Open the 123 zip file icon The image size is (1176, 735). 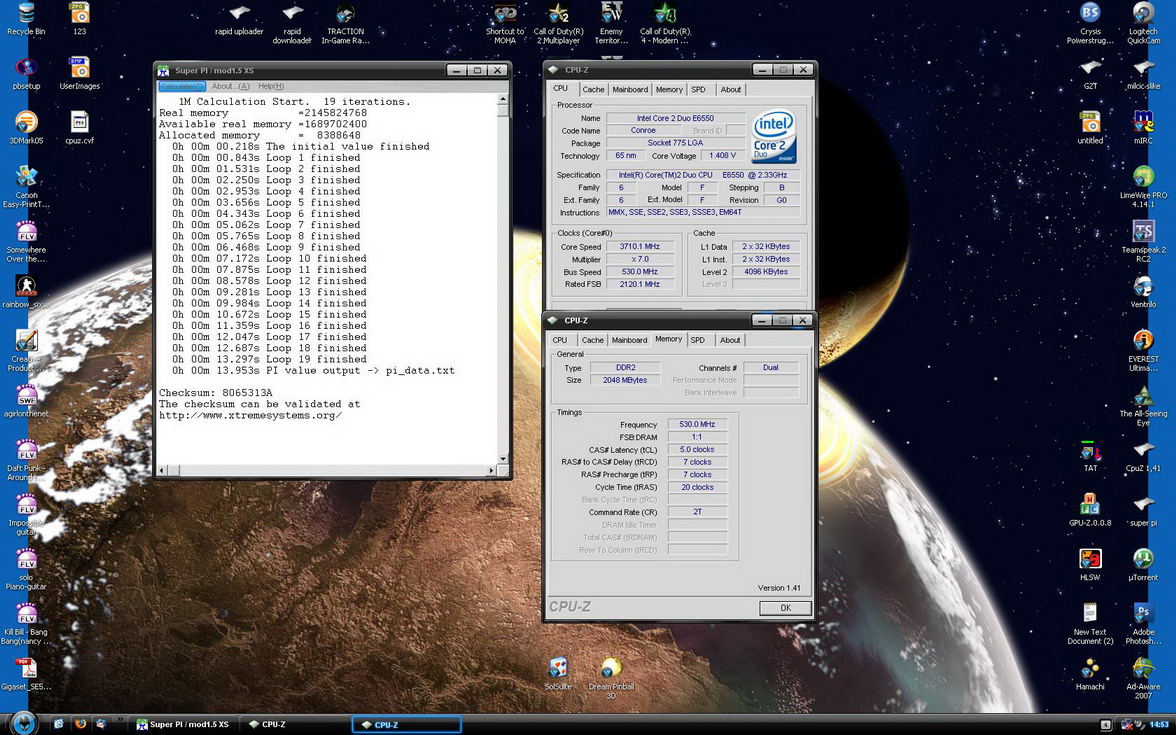pos(80,19)
